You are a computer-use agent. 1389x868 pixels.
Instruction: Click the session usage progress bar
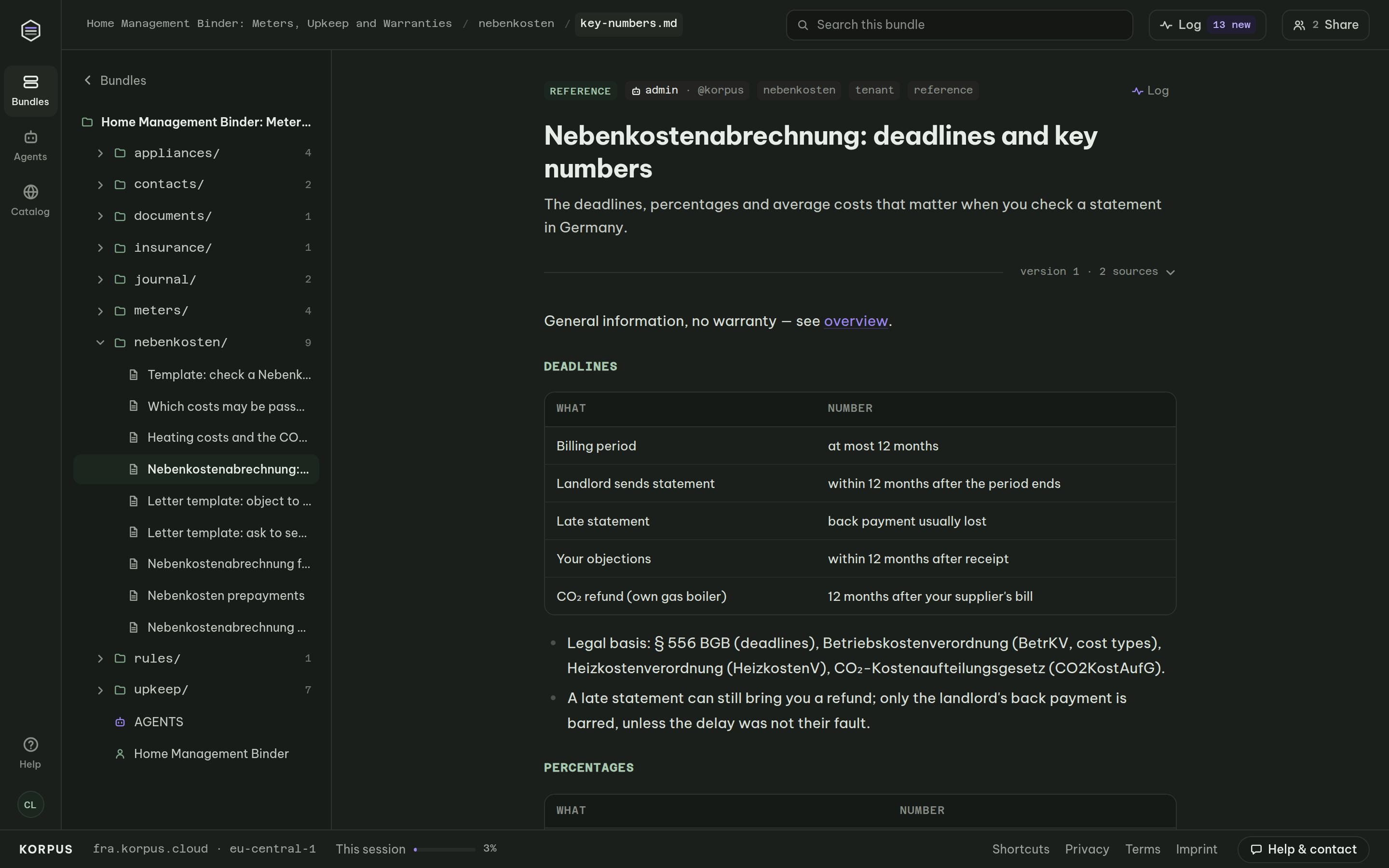pyautogui.click(x=444, y=849)
